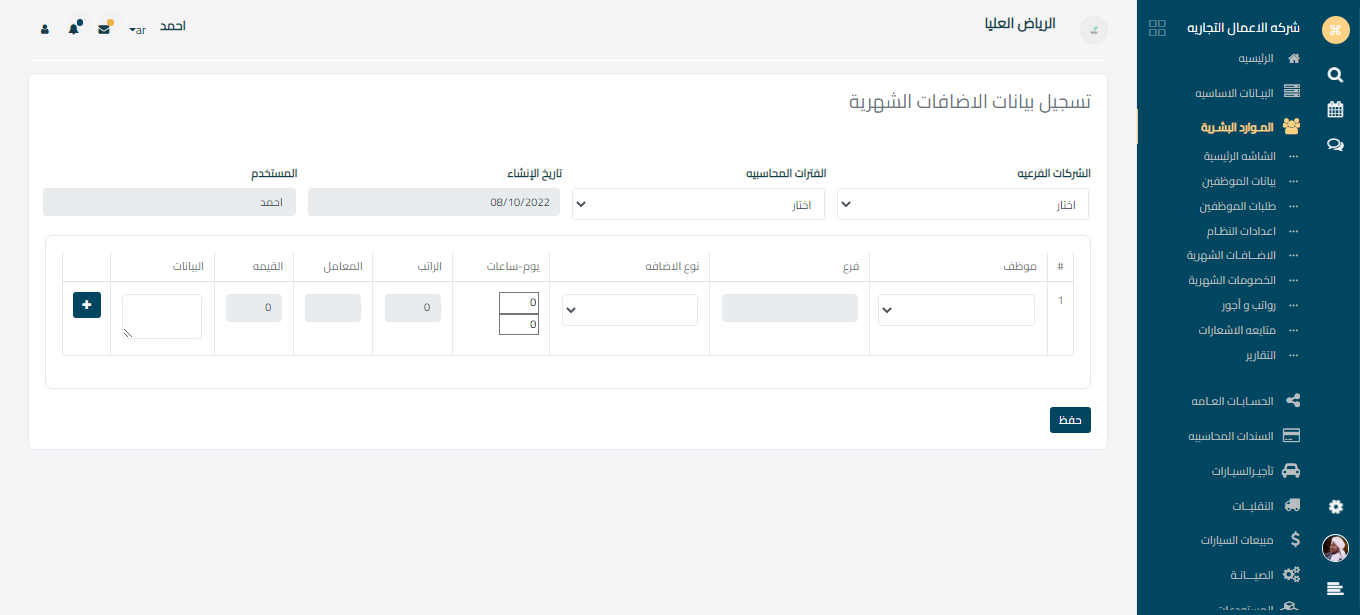Open the الفترات المحاسبيه dropdown
Screen dimensions: 1360x615
(698, 204)
